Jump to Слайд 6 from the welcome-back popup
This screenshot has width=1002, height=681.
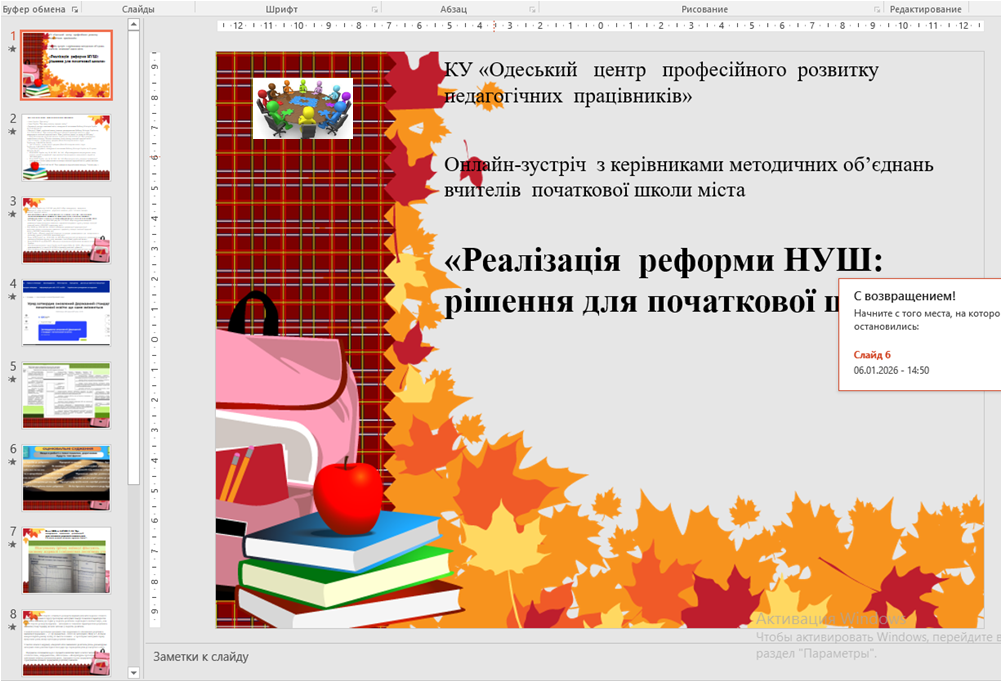coord(872,355)
